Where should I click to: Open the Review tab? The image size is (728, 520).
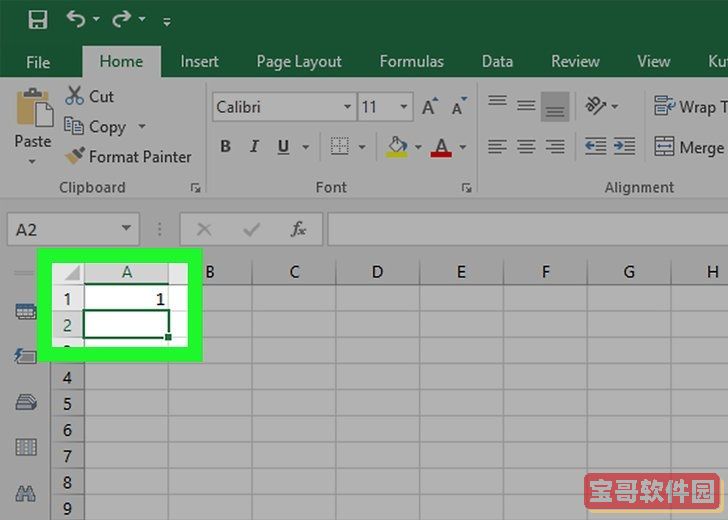click(575, 61)
